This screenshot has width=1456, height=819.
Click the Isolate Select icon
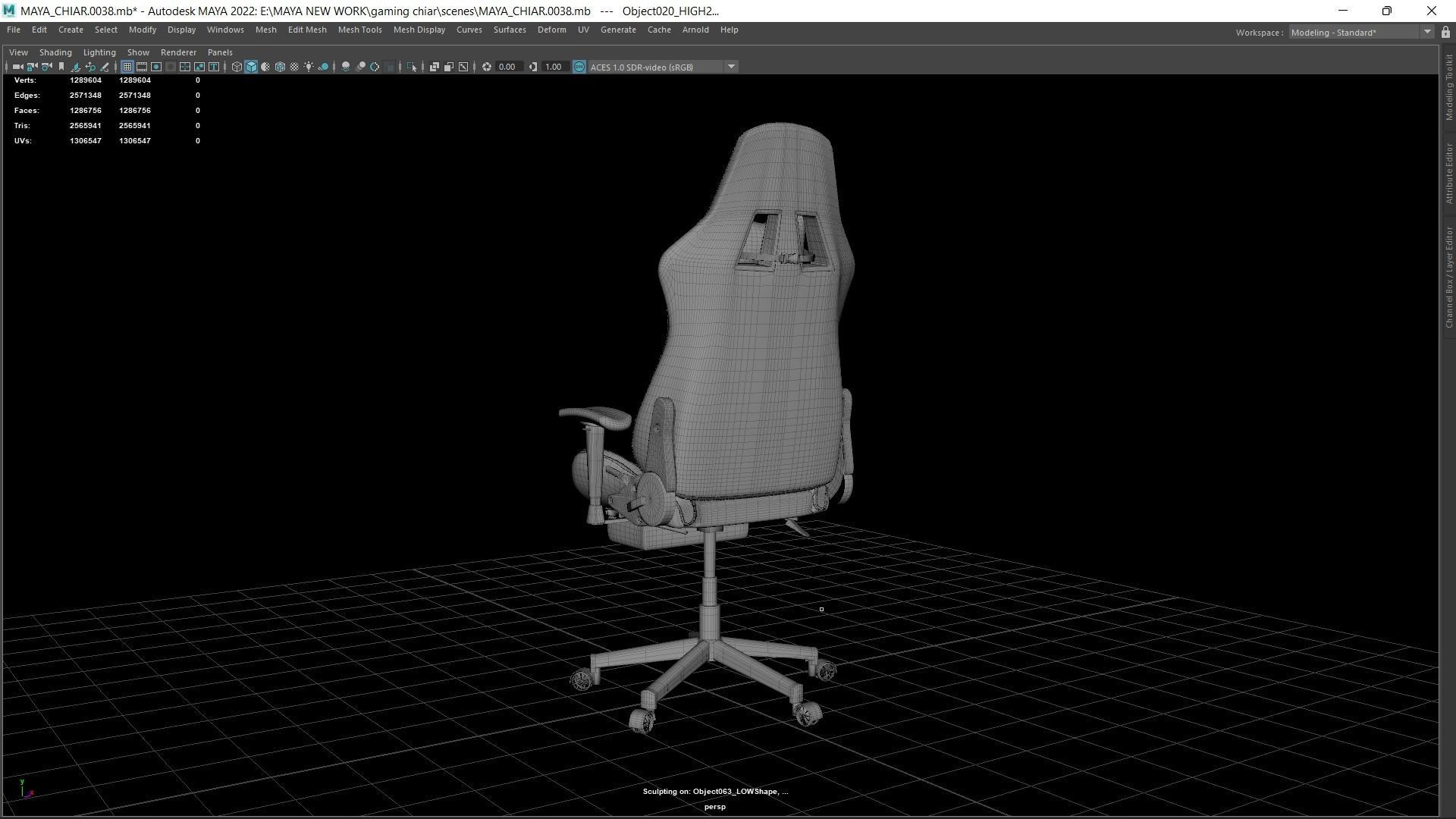click(x=412, y=67)
